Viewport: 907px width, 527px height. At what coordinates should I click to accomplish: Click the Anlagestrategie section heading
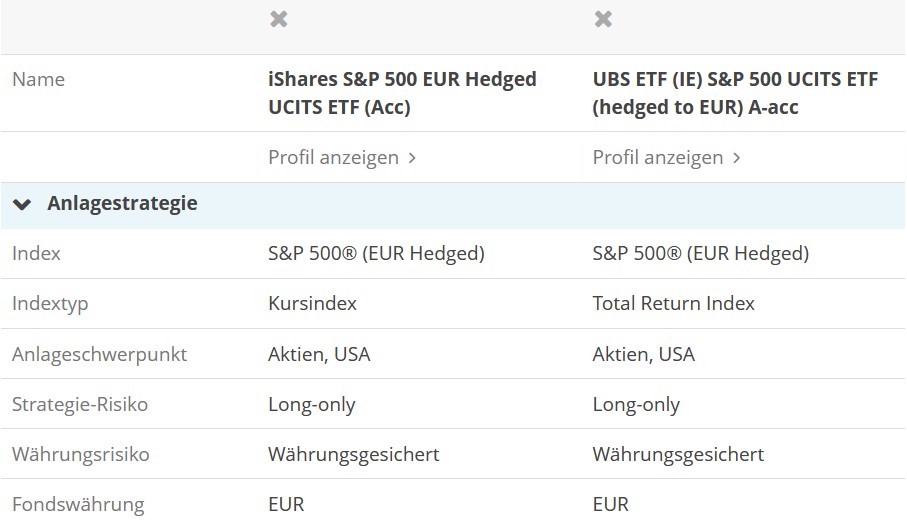(x=122, y=204)
